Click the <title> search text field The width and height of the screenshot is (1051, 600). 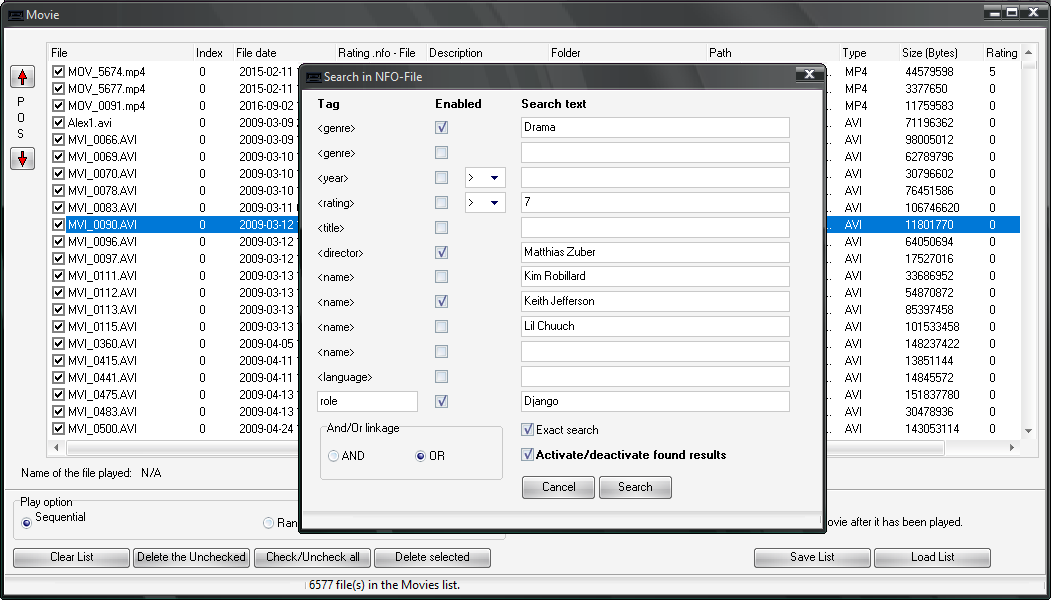tap(656, 227)
